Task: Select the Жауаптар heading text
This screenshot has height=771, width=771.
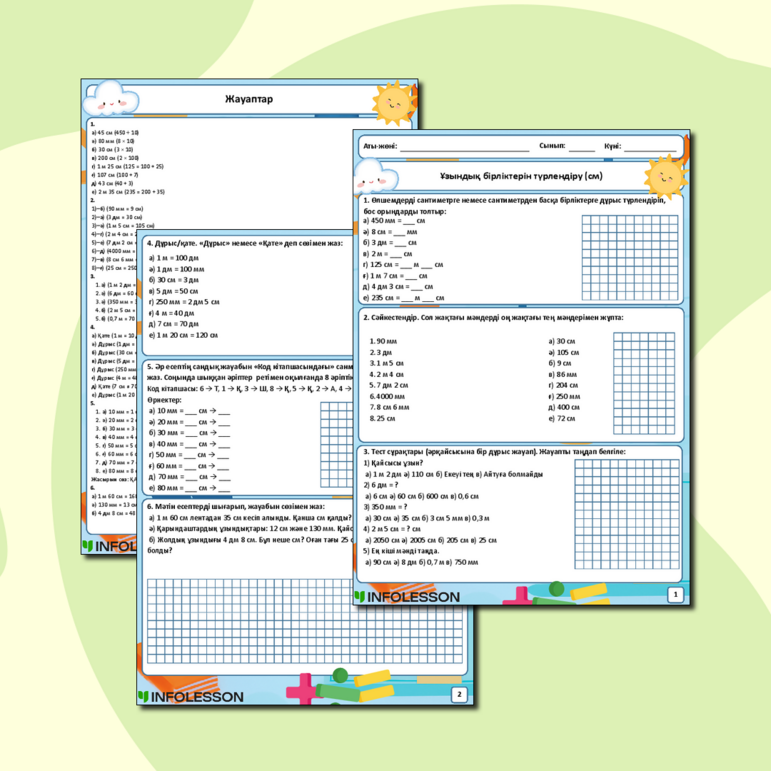Action: (250, 100)
